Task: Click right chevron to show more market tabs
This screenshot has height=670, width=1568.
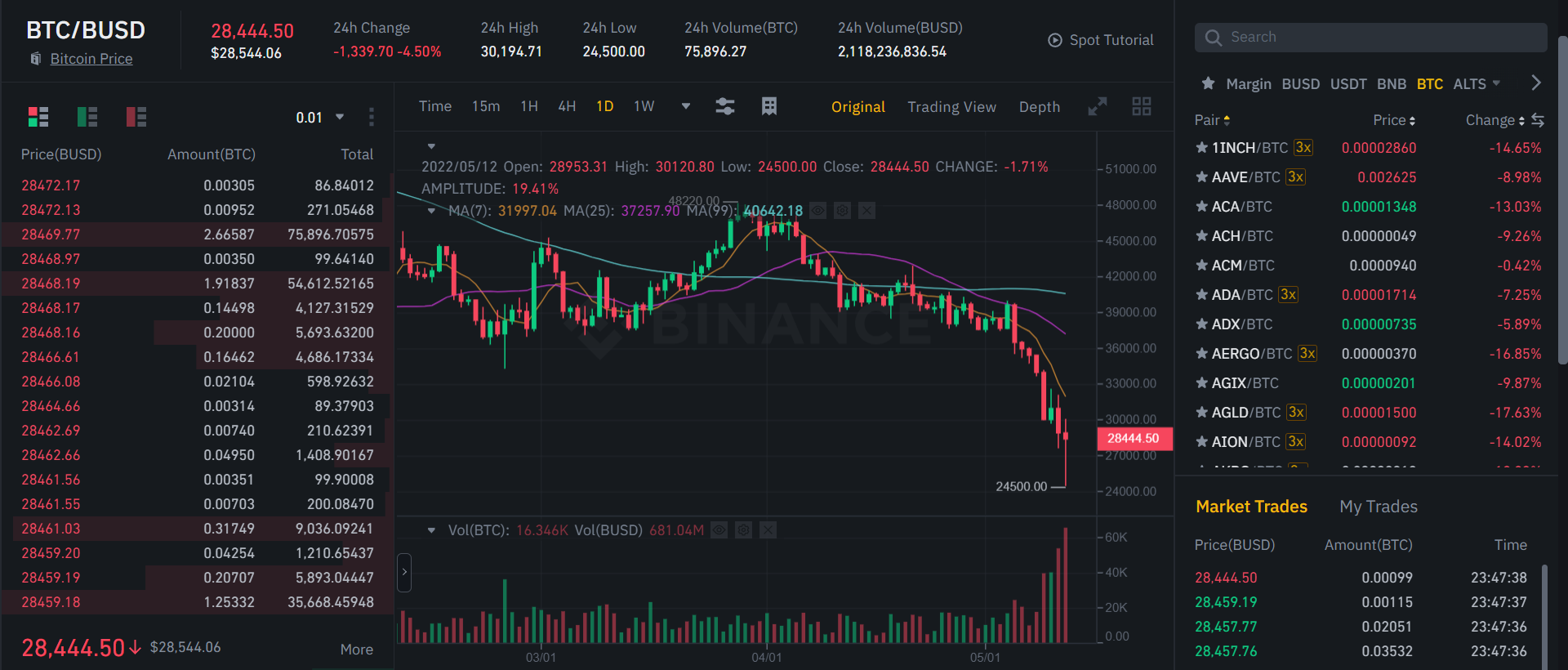Action: pos(1536,83)
